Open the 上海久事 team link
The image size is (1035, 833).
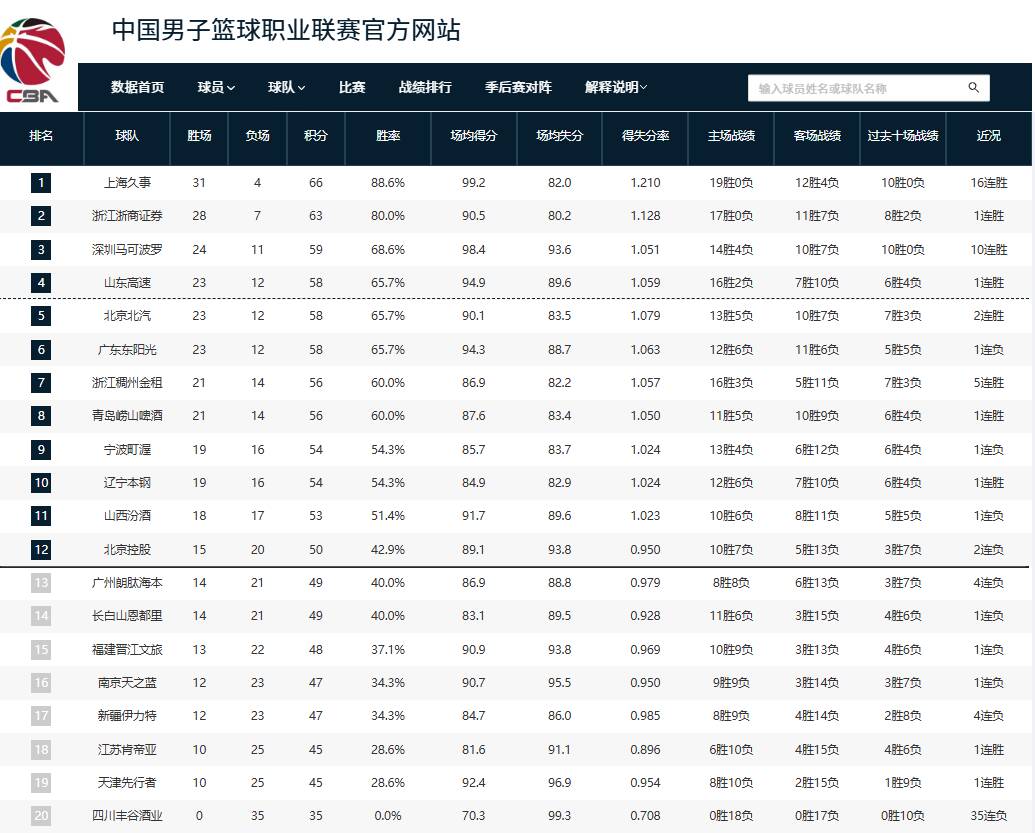127,183
